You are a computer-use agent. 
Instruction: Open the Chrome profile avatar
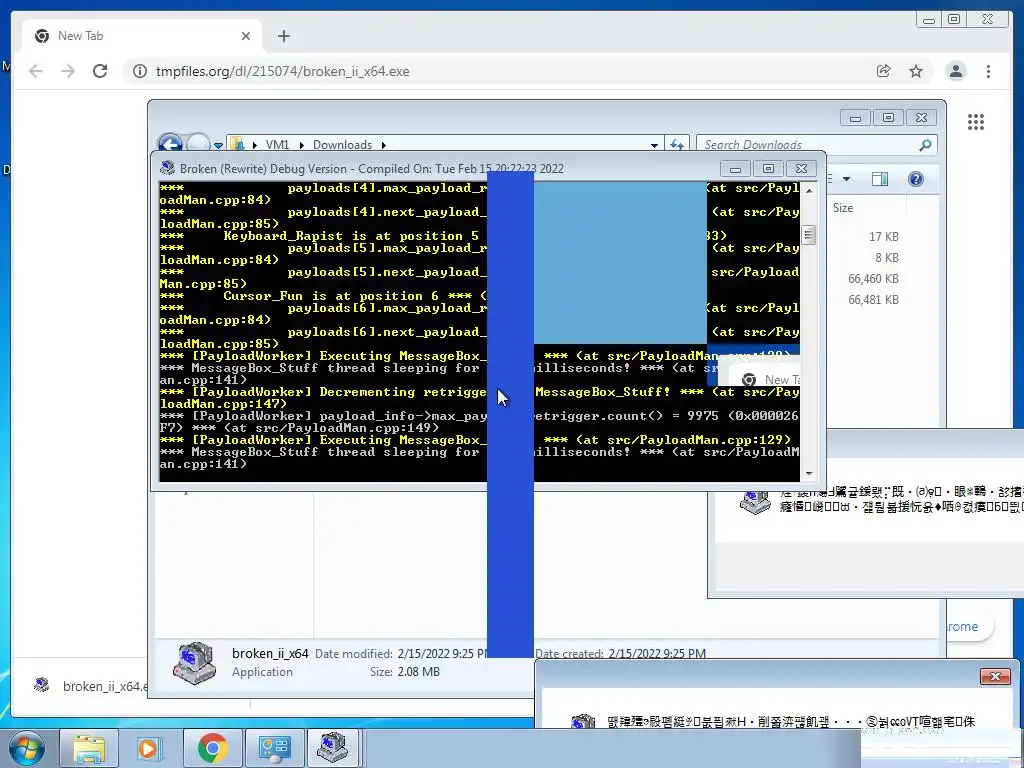955,71
